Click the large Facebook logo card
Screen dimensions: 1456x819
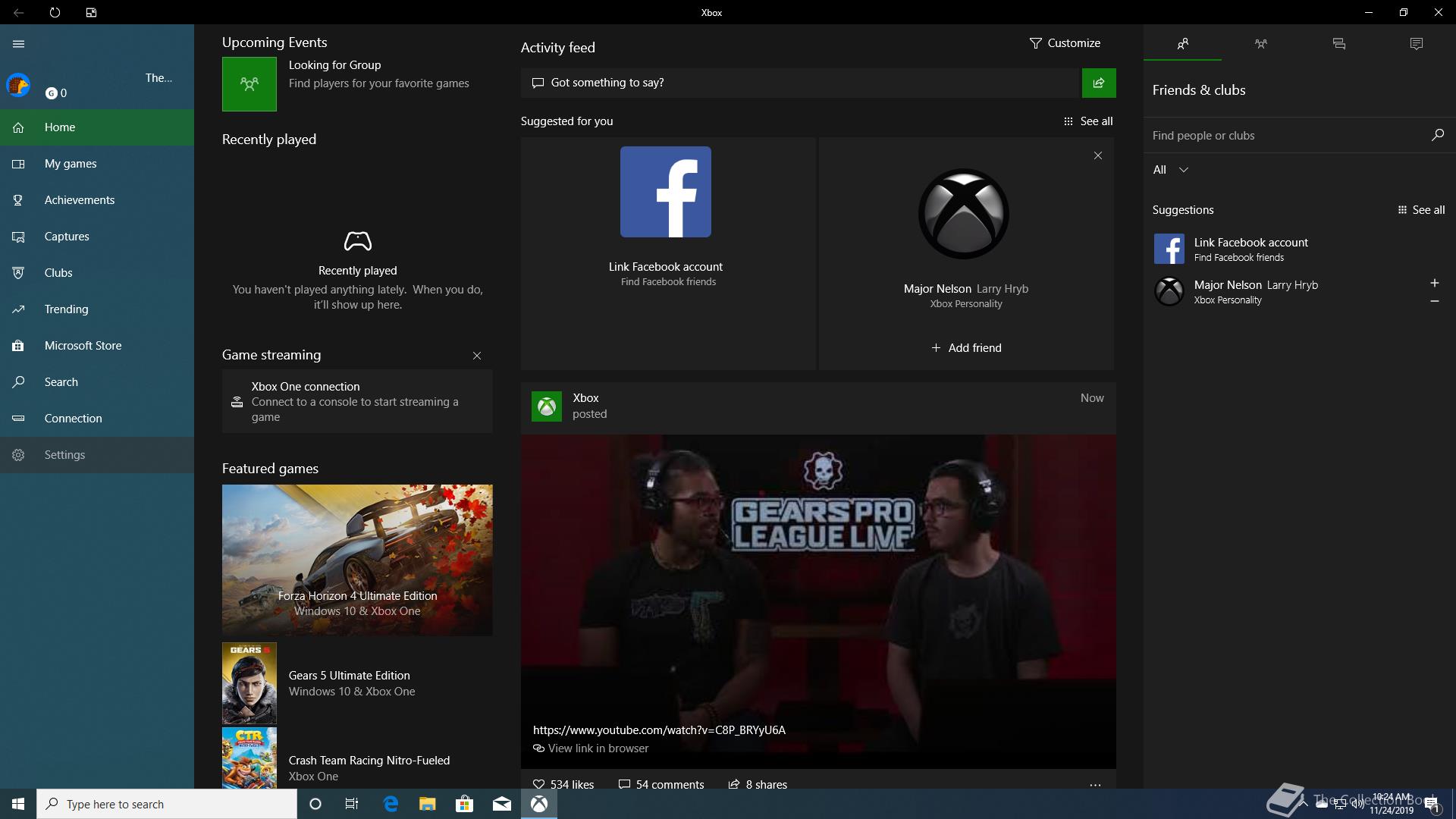(666, 192)
